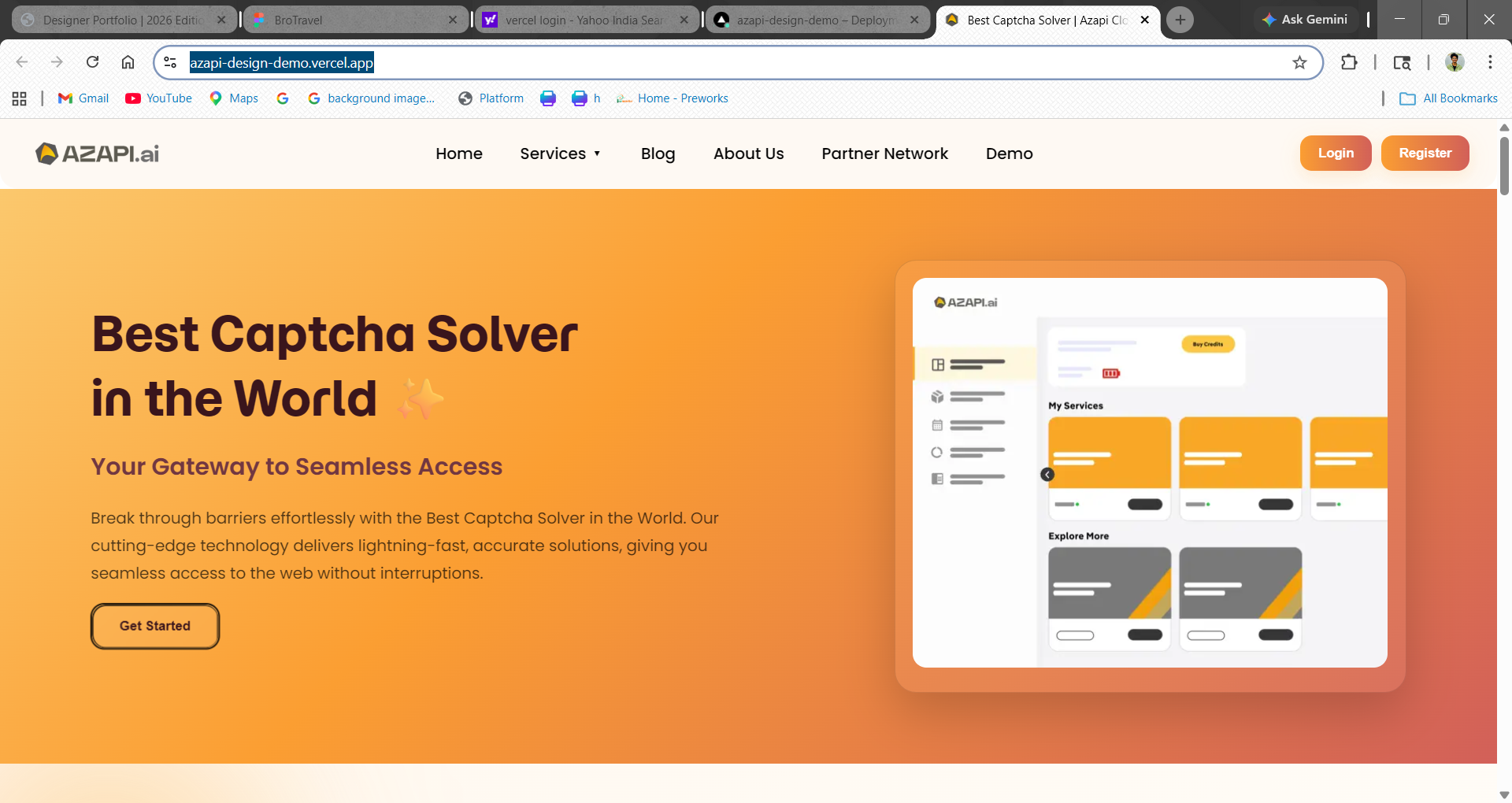Open a new browser tab

[1180, 20]
